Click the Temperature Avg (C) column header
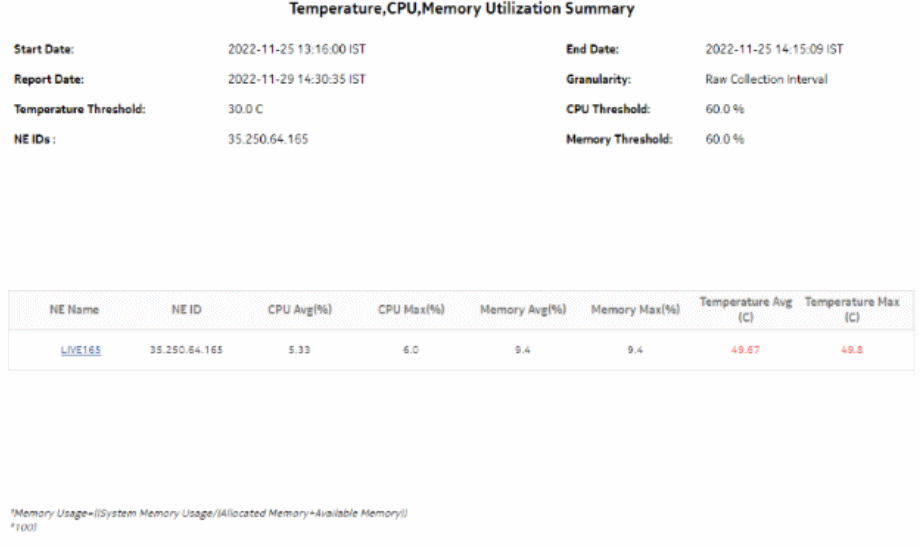 click(x=745, y=309)
